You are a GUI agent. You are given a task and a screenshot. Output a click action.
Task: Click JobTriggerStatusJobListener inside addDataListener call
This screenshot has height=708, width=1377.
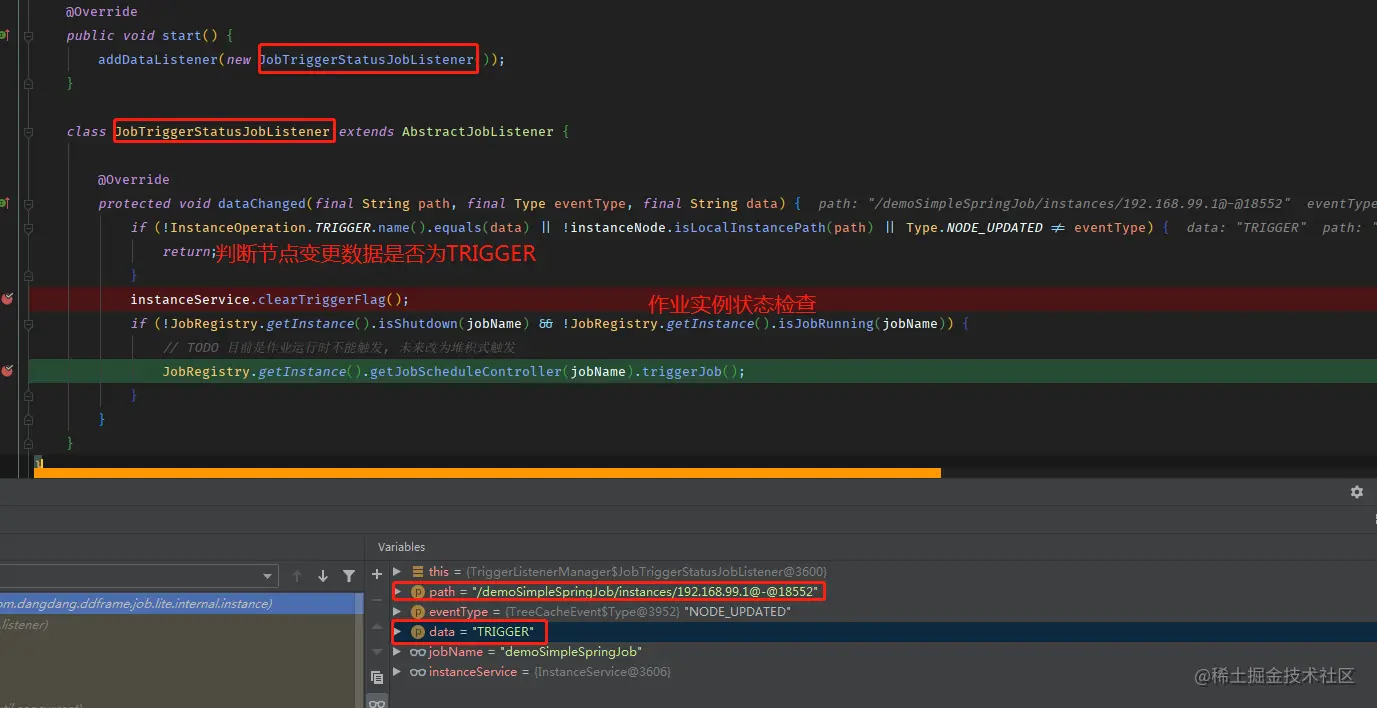(x=366, y=59)
